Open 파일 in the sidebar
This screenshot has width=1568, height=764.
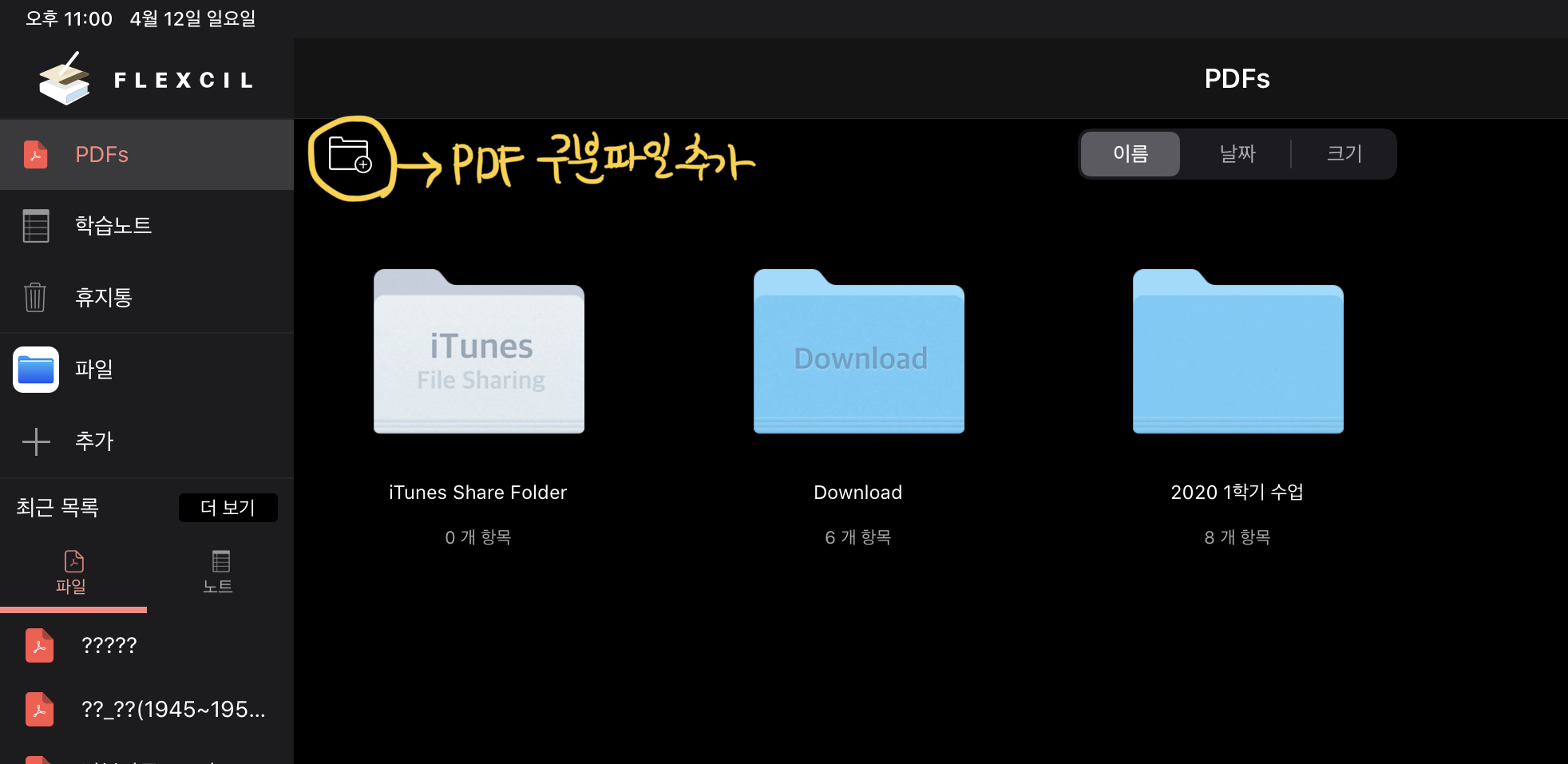click(147, 370)
